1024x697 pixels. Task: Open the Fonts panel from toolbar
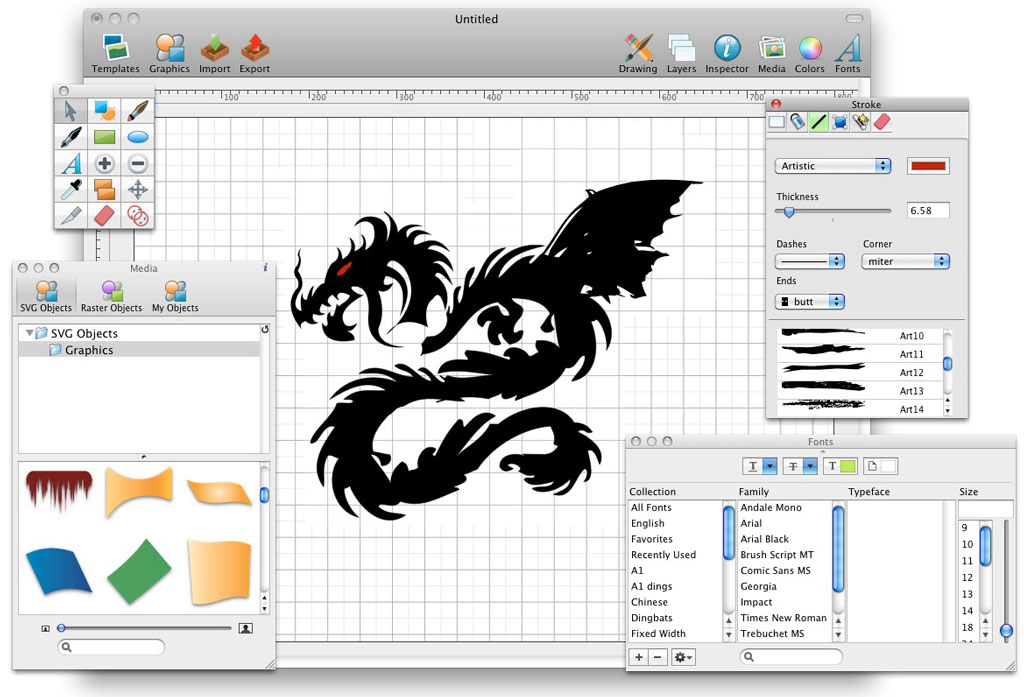[x=848, y=54]
